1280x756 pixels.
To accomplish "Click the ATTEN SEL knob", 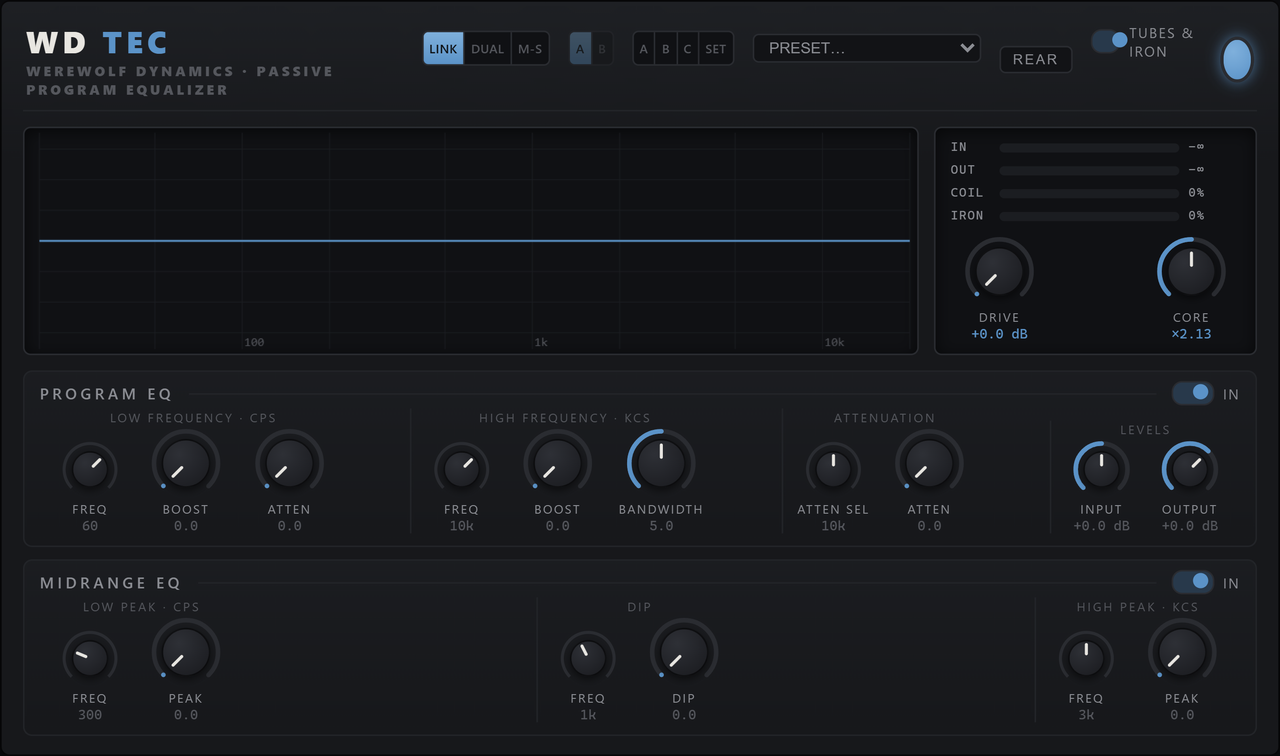I will 833,469.
